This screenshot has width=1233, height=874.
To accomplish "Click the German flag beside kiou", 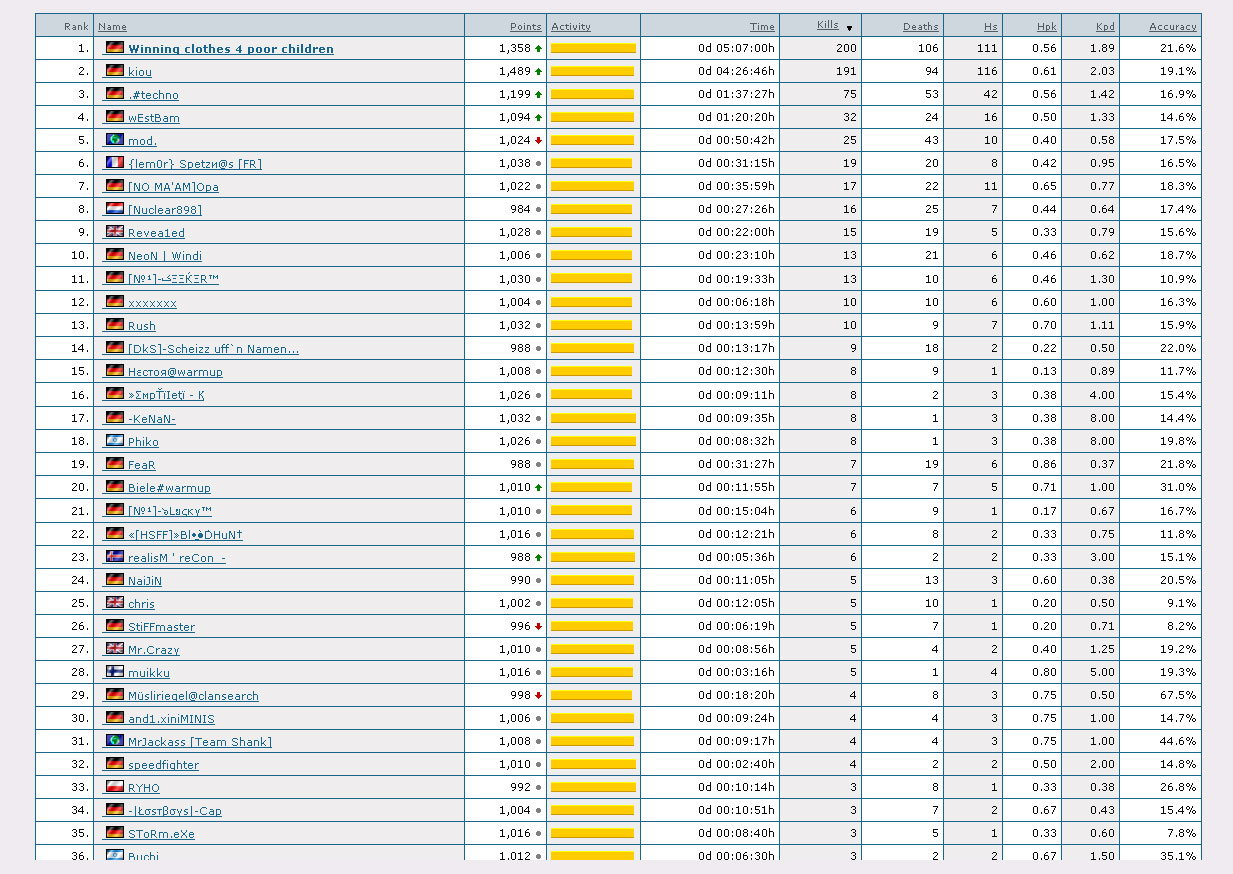I will click(x=115, y=71).
